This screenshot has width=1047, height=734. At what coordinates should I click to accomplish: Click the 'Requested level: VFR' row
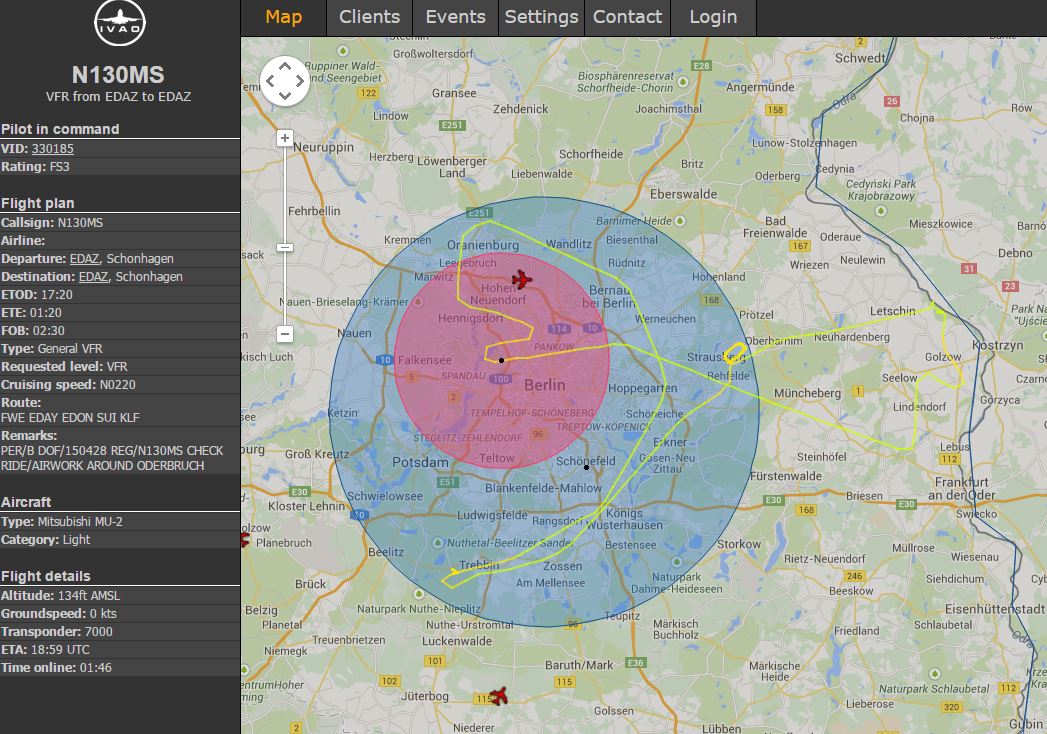[x=120, y=367]
